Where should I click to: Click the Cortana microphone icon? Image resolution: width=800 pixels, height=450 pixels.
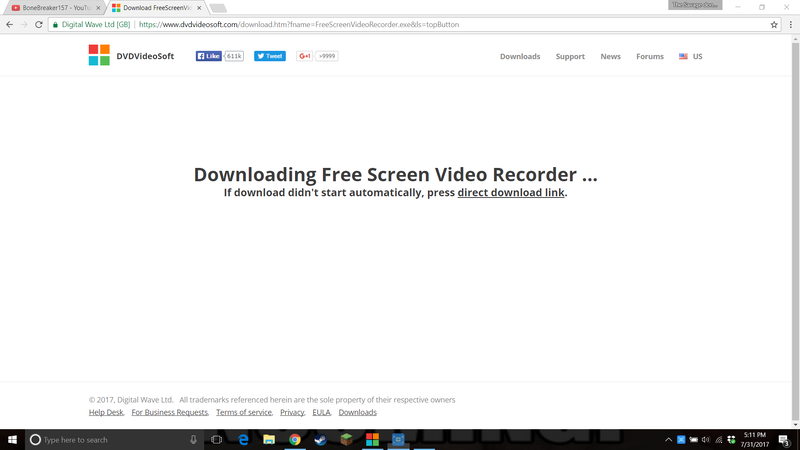pos(193,439)
